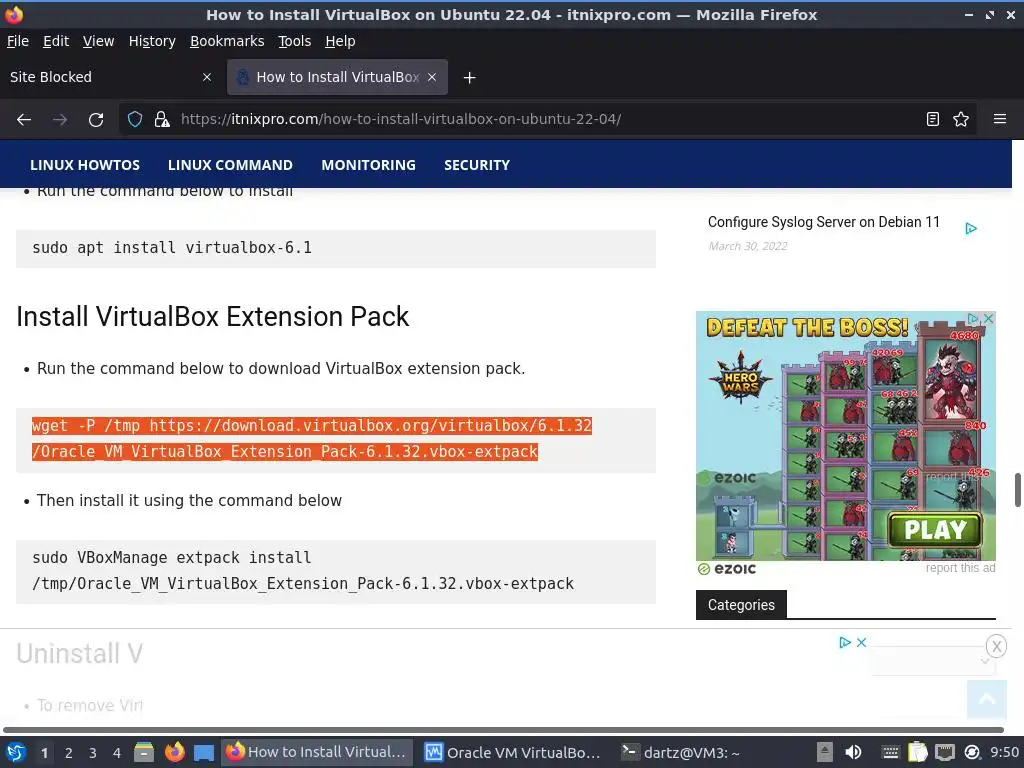The width and height of the screenshot is (1024, 768).
Task: Select the How to Install VirtualBox tab
Action: (337, 77)
